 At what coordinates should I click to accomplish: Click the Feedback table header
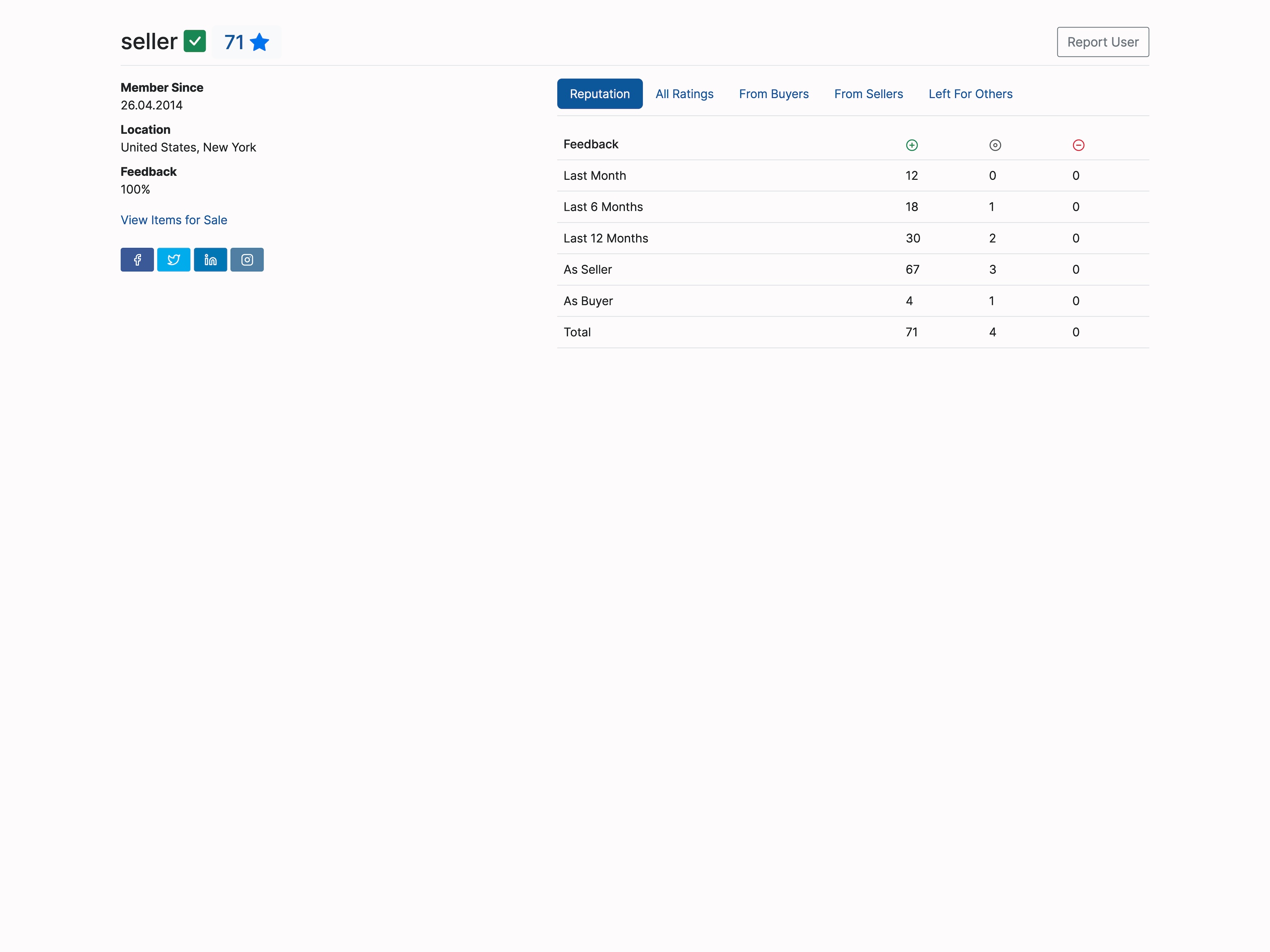pyautogui.click(x=591, y=144)
